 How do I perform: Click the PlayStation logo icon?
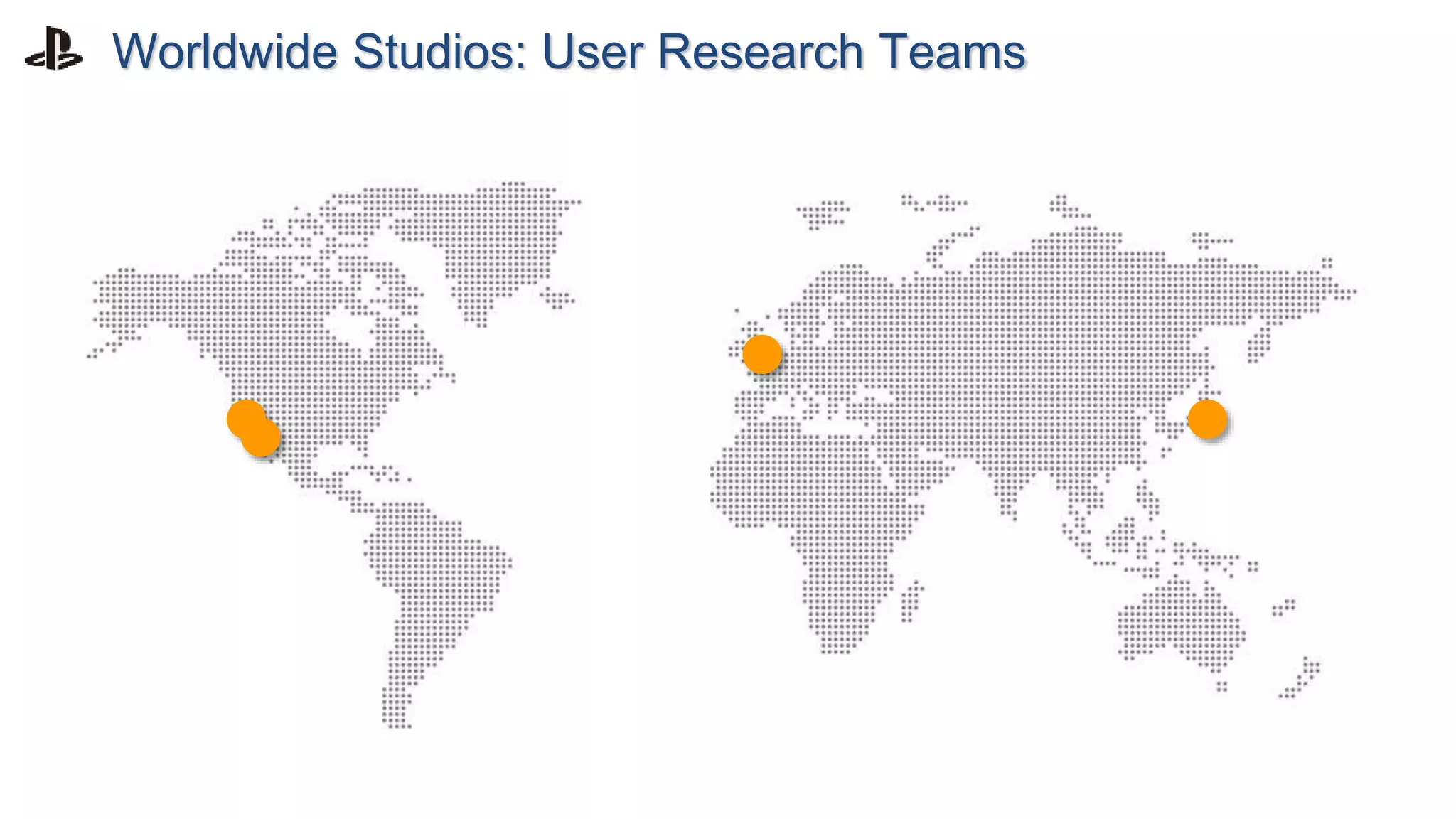tap(53, 49)
